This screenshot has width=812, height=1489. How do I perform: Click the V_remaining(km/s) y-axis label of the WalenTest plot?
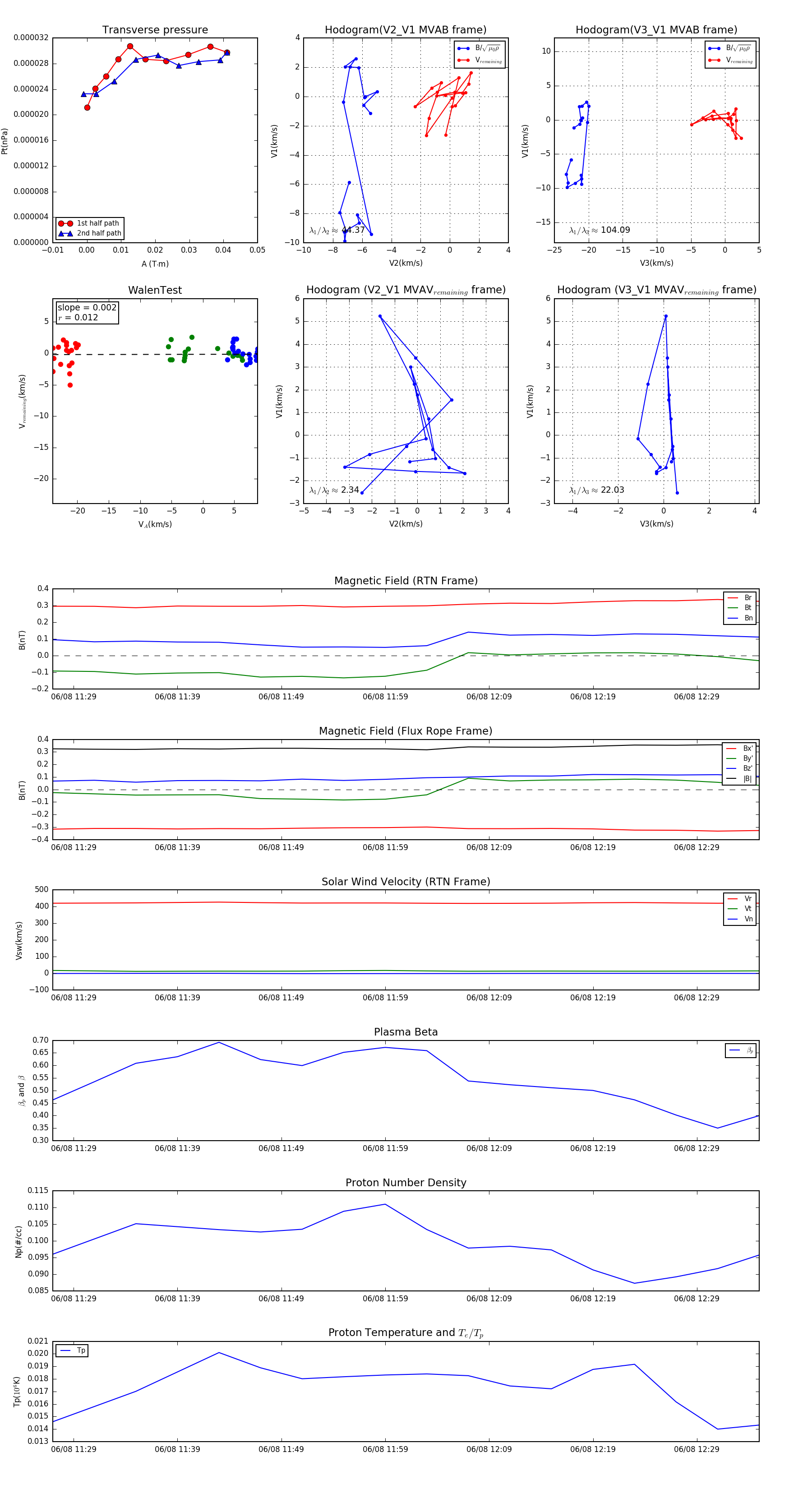click(22, 401)
